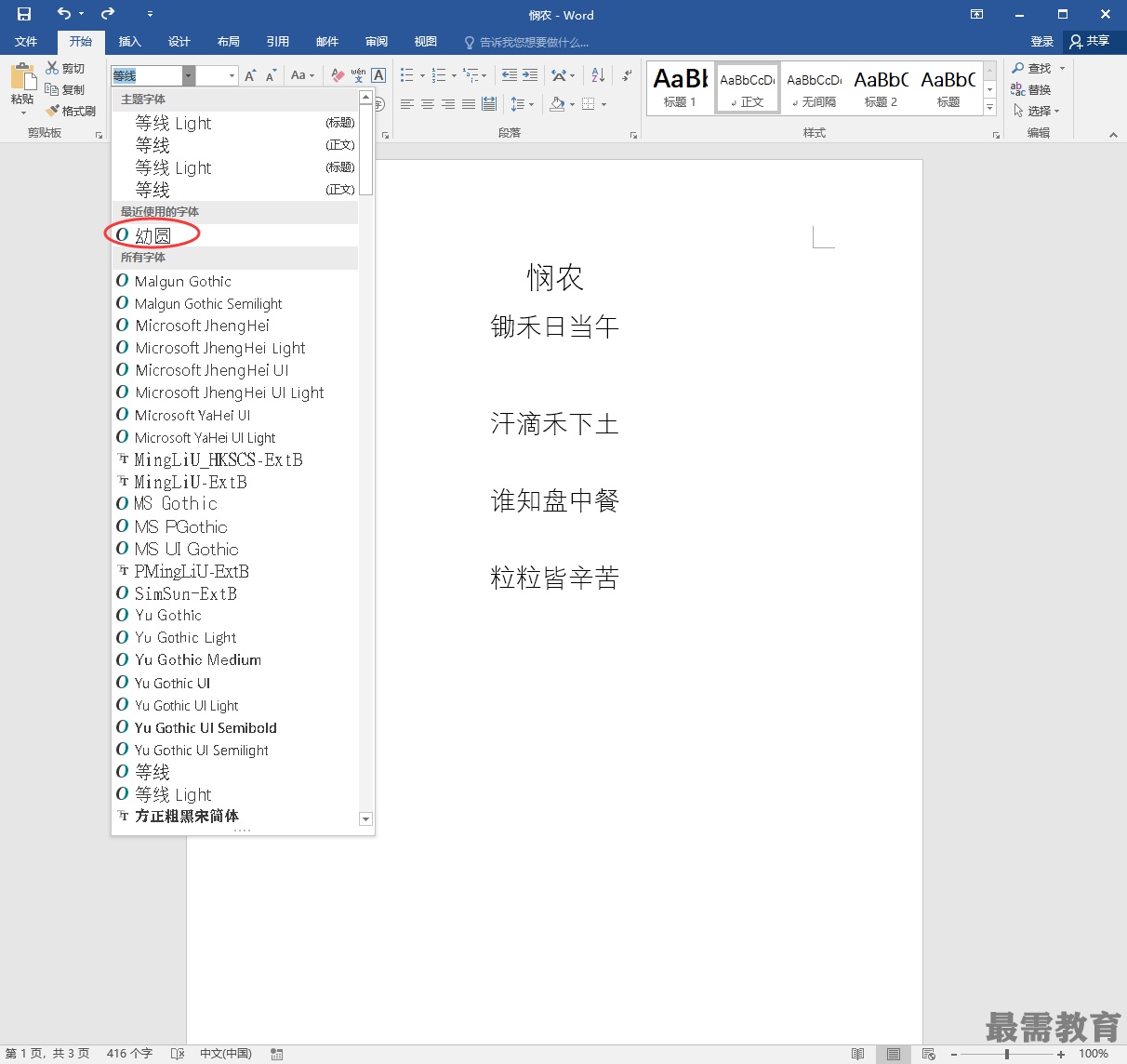1127x1064 pixels.
Task: Copy selection with the 复制 button
Action: click(x=65, y=89)
